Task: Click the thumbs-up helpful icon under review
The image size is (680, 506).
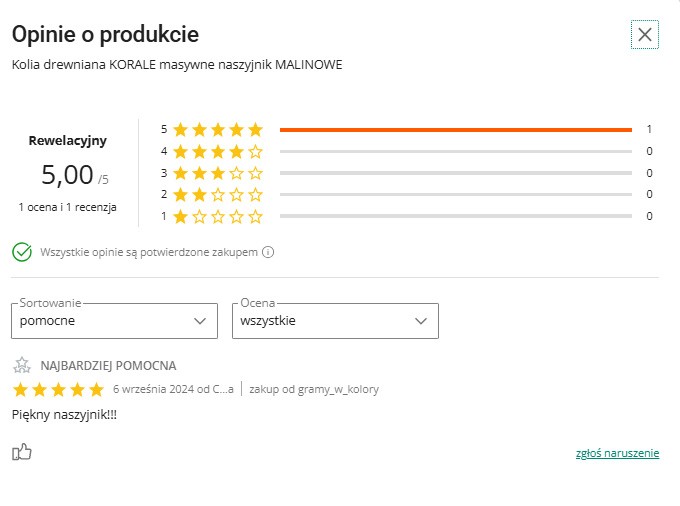Action: coord(22,453)
